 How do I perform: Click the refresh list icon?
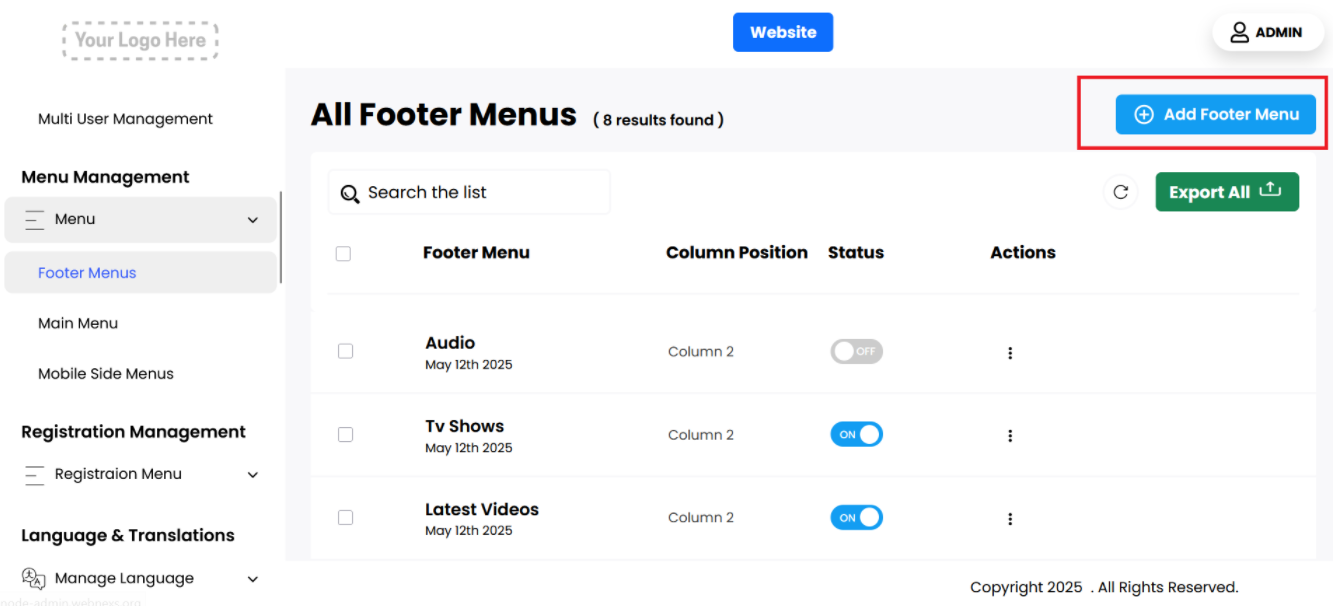pos(1120,192)
